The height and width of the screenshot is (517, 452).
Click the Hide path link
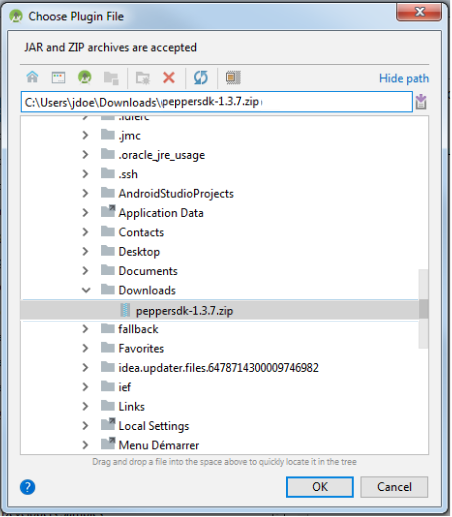tap(404, 78)
